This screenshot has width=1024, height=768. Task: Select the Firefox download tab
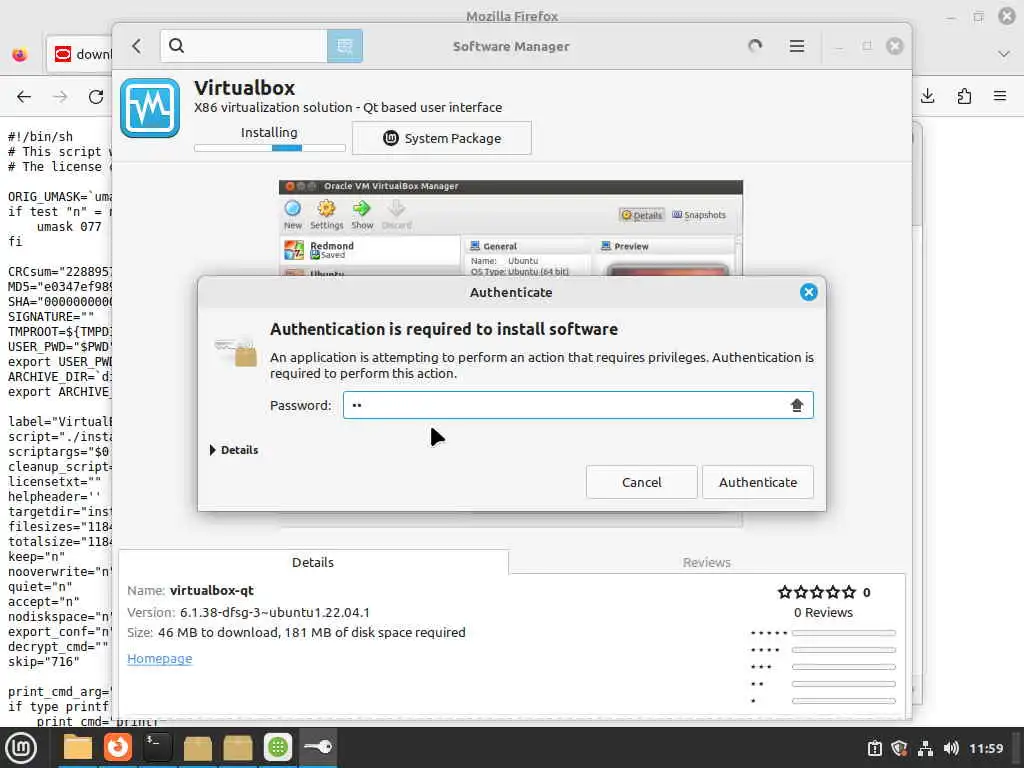click(x=79, y=54)
